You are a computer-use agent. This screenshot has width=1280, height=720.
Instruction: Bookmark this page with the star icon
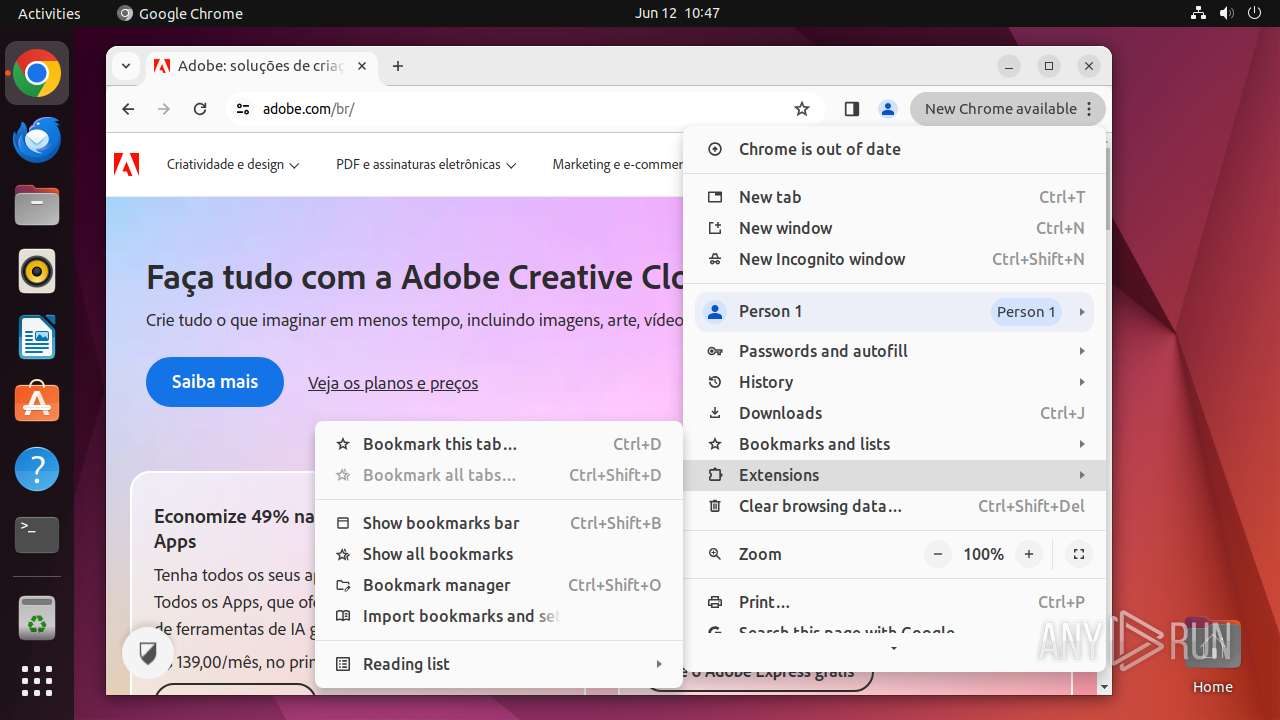[802, 109]
